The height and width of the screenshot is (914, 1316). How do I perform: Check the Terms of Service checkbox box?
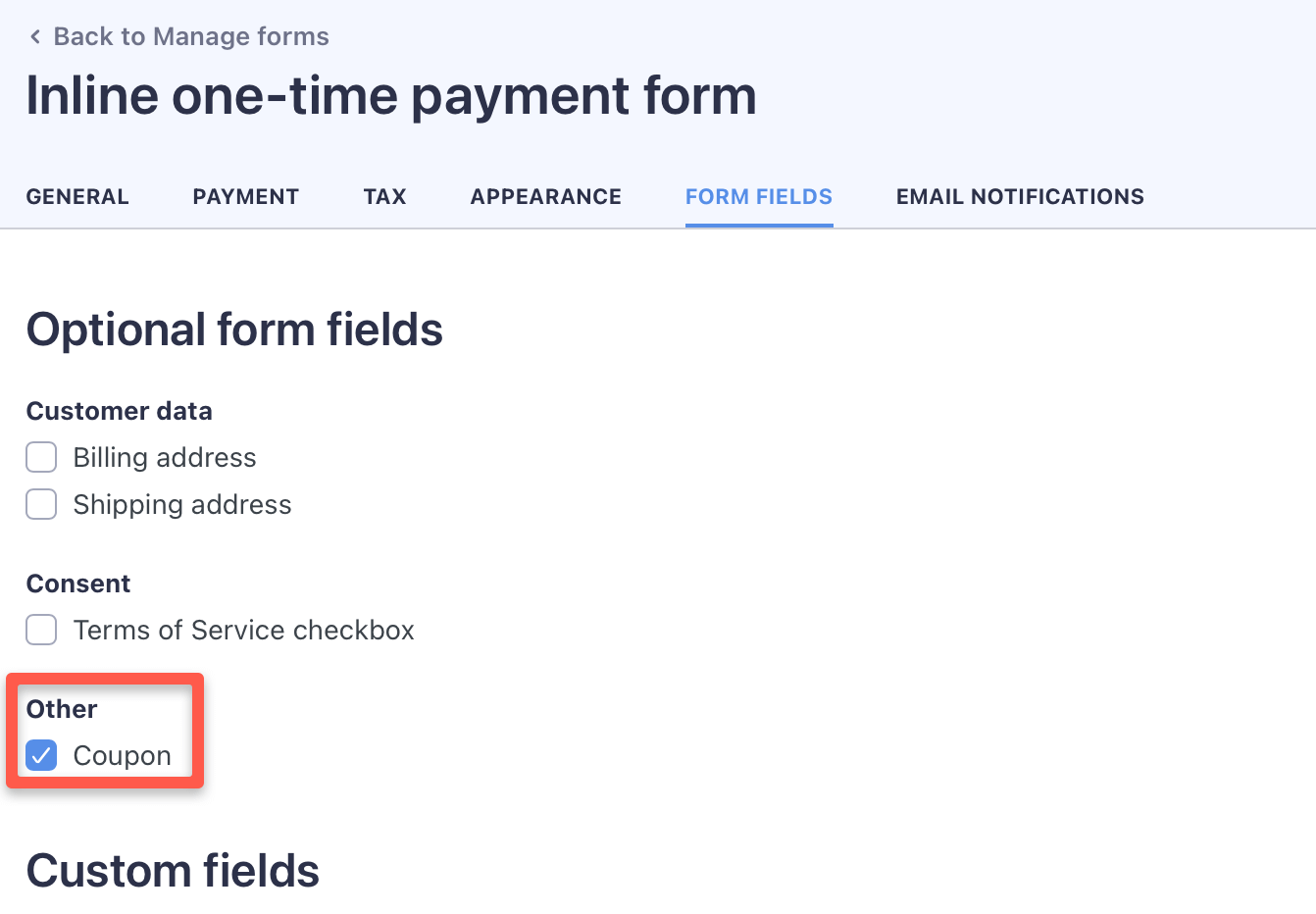tap(41, 630)
